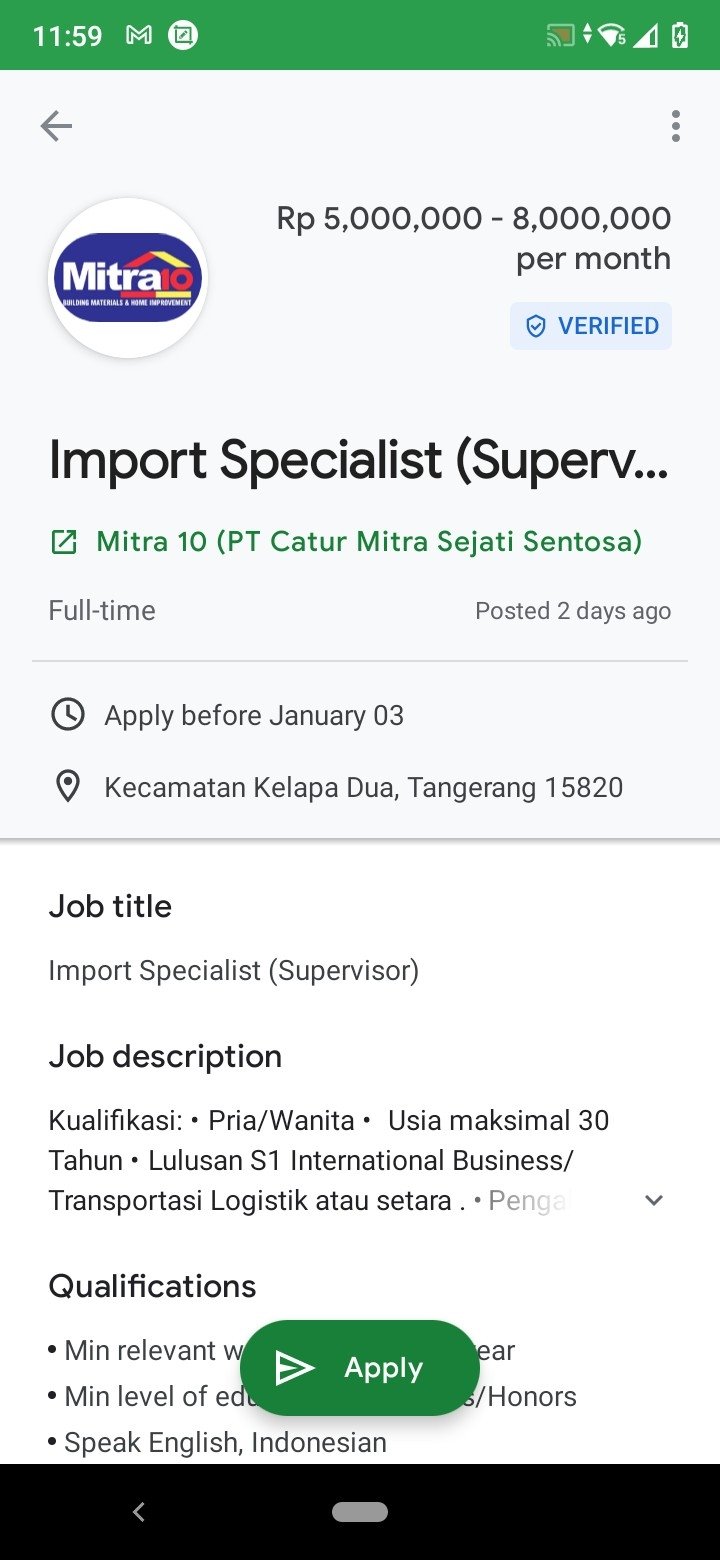Tap the home pill navigation handle
This screenshot has height=1560, width=720.
point(360,1512)
